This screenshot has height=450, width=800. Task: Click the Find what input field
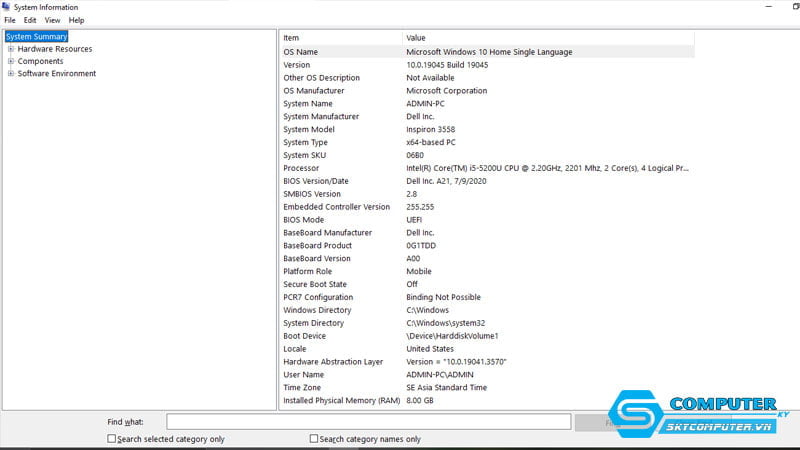tap(368, 422)
